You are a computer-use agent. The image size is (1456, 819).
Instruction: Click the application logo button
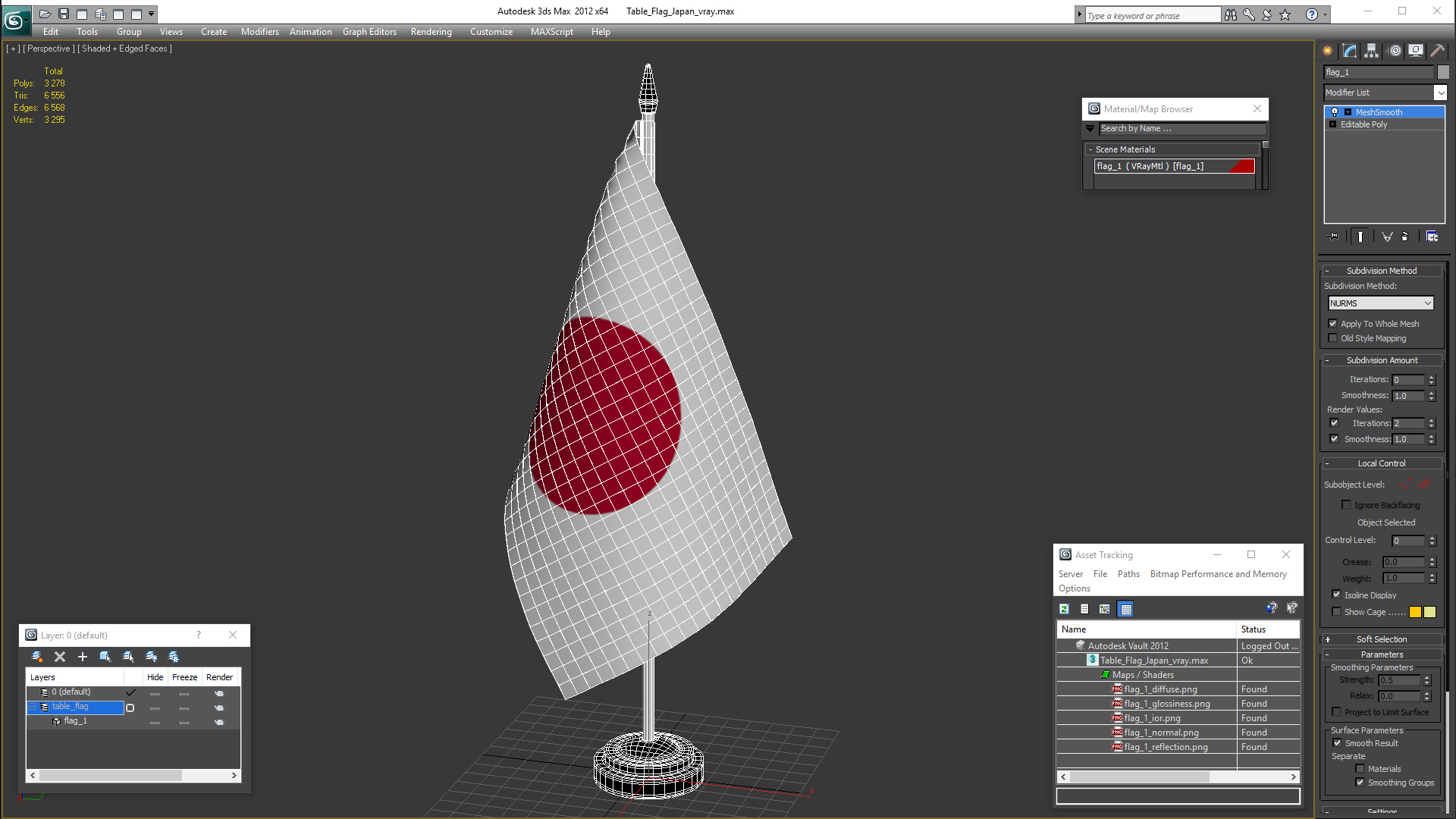pyautogui.click(x=15, y=20)
